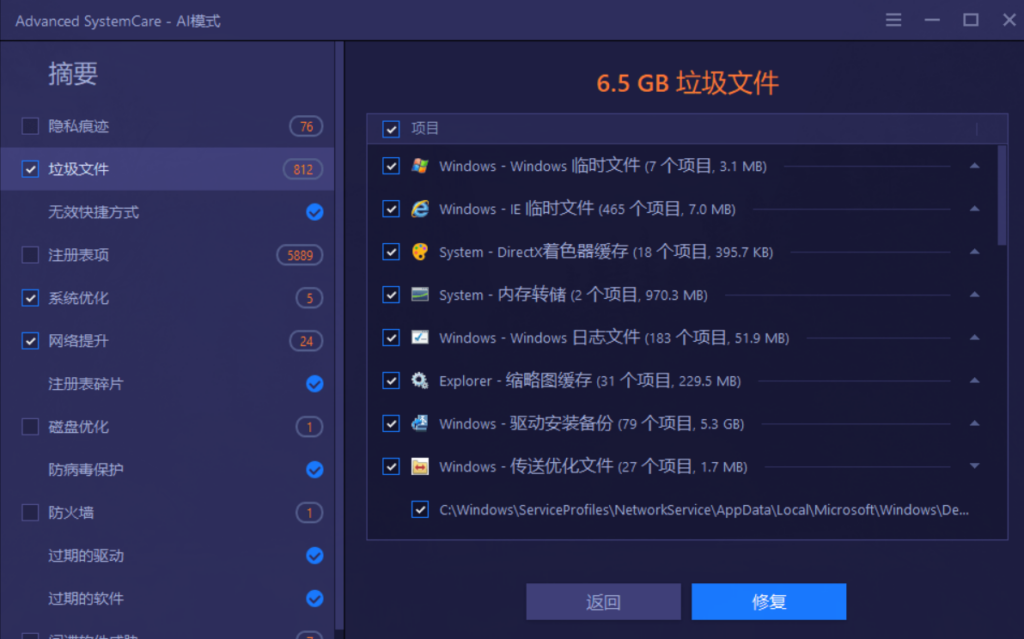Enable the 磁盘优化 checkbox
Screen dimensions: 1024x639
tap(30, 426)
